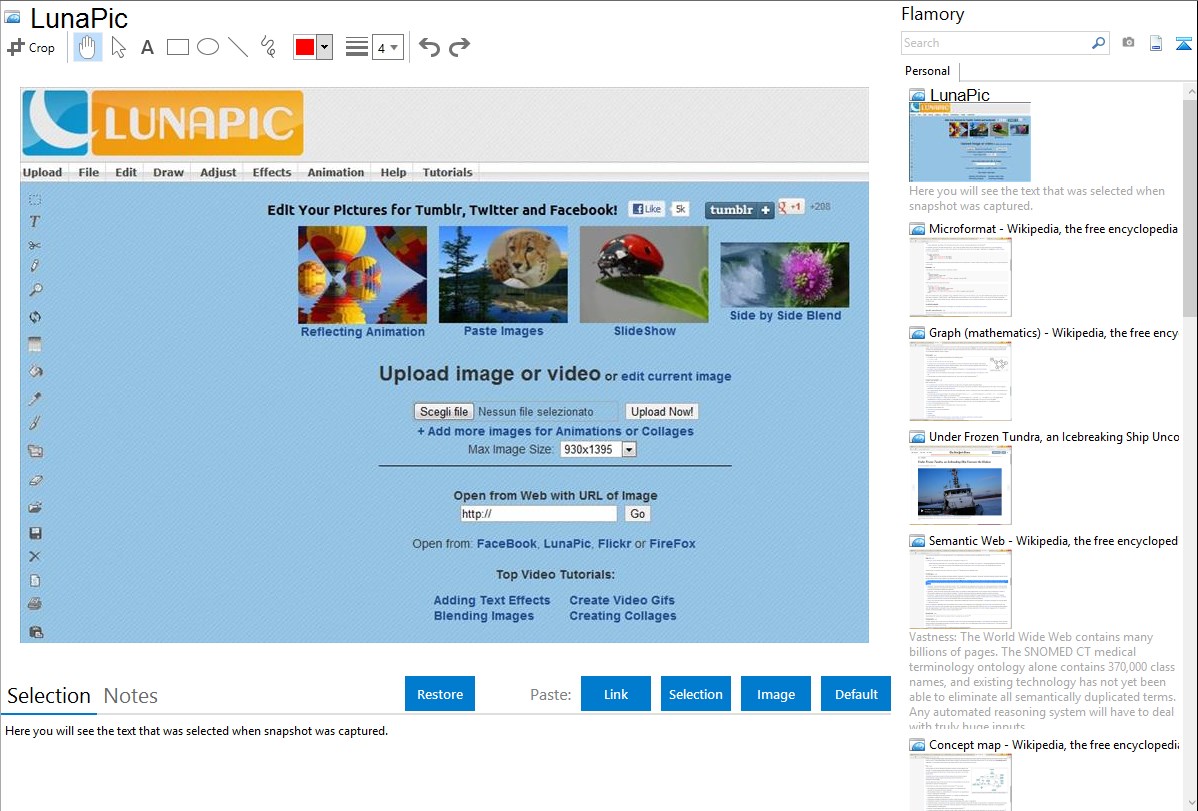The width and height of the screenshot is (1198, 811).
Task: Open the color picker dropdown arrow
Action: [x=324, y=47]
